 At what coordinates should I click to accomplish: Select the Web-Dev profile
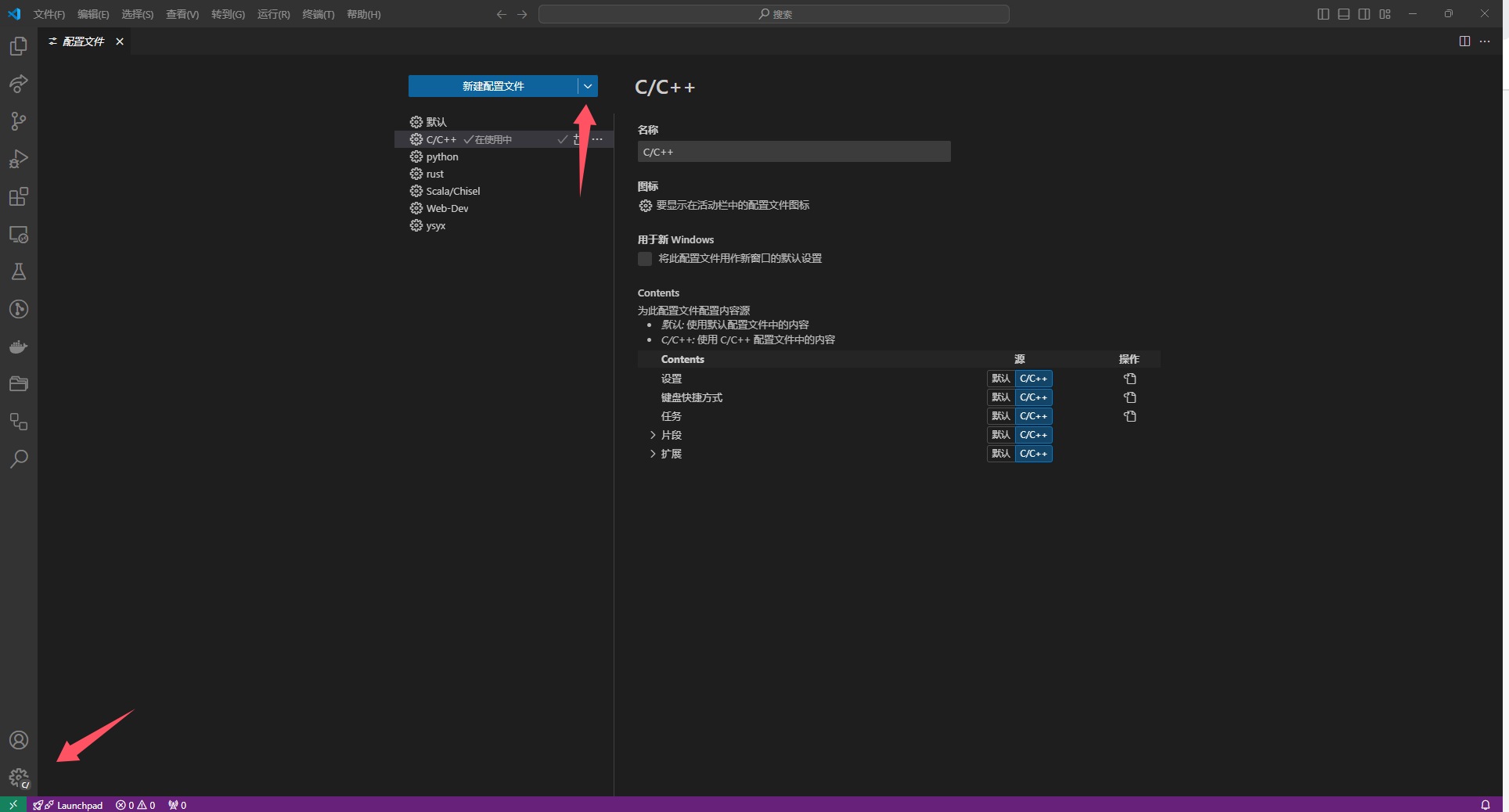[504, 208]
